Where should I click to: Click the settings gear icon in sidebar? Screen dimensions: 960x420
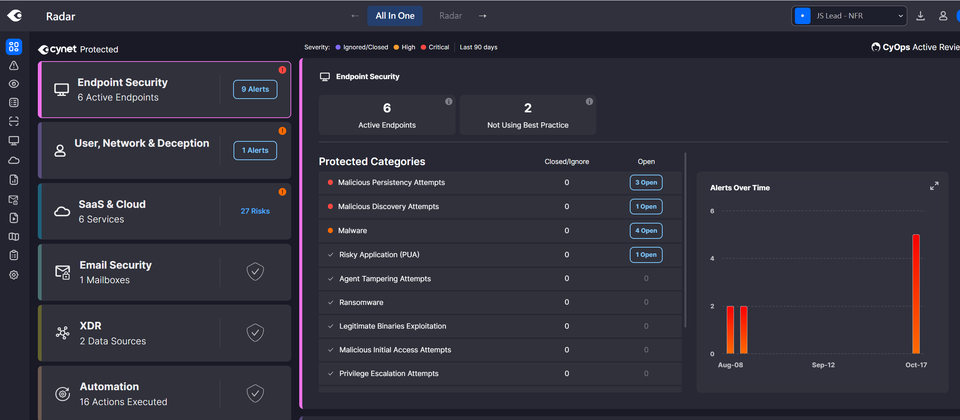pyautogui.click(x=14, y=274)
